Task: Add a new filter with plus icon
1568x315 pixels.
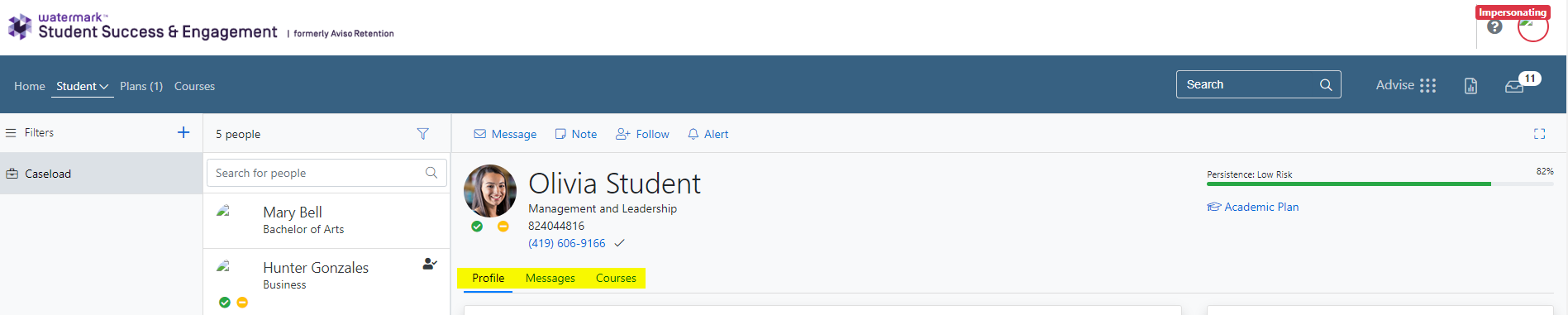Action: 183,132
